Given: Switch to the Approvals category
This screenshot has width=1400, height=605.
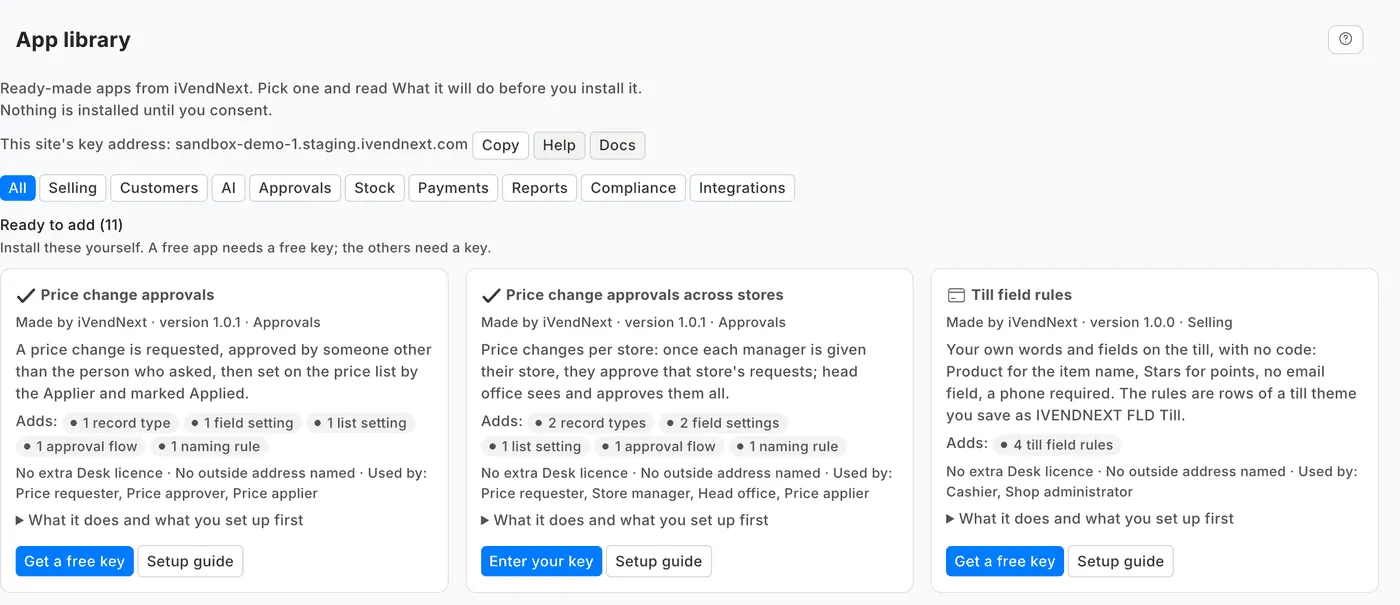Looking at the screenshot, I should pos(295,188).
